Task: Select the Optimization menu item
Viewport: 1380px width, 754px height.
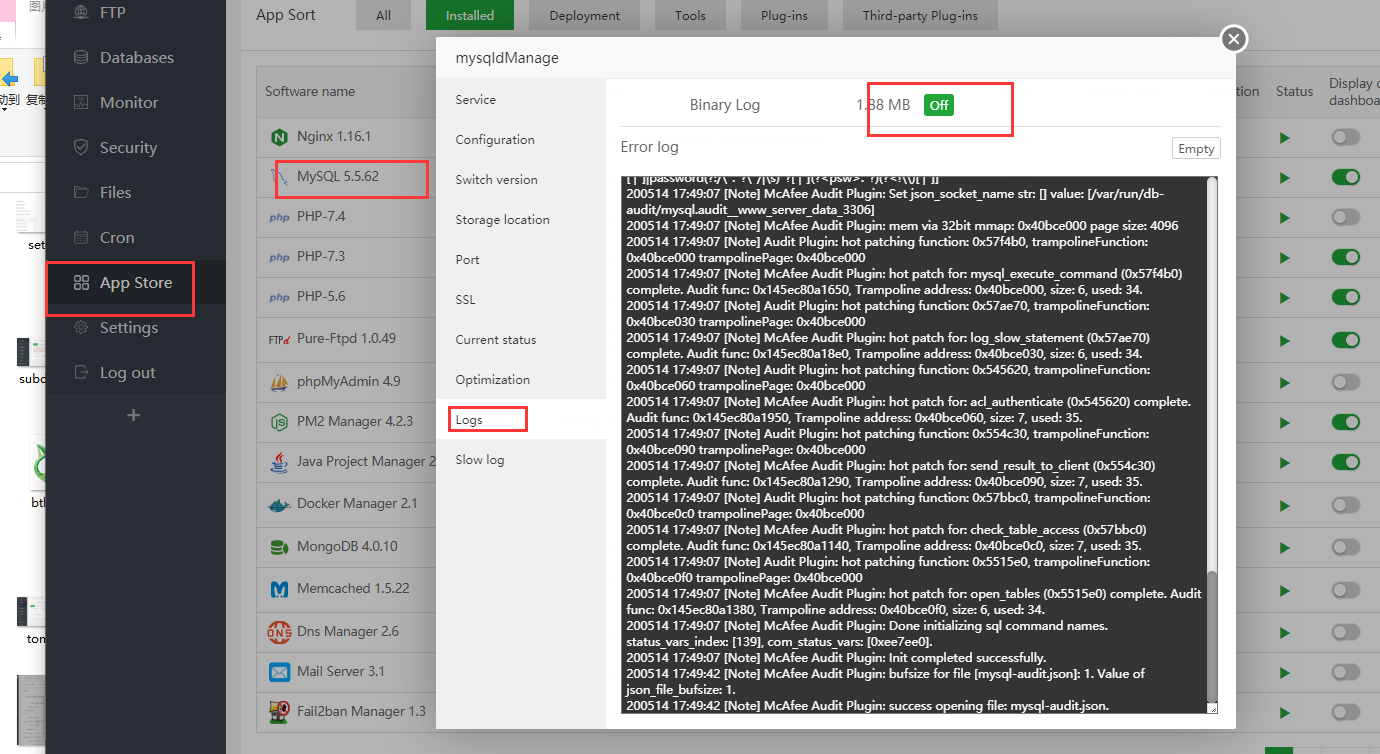Action: click(492, 380)
